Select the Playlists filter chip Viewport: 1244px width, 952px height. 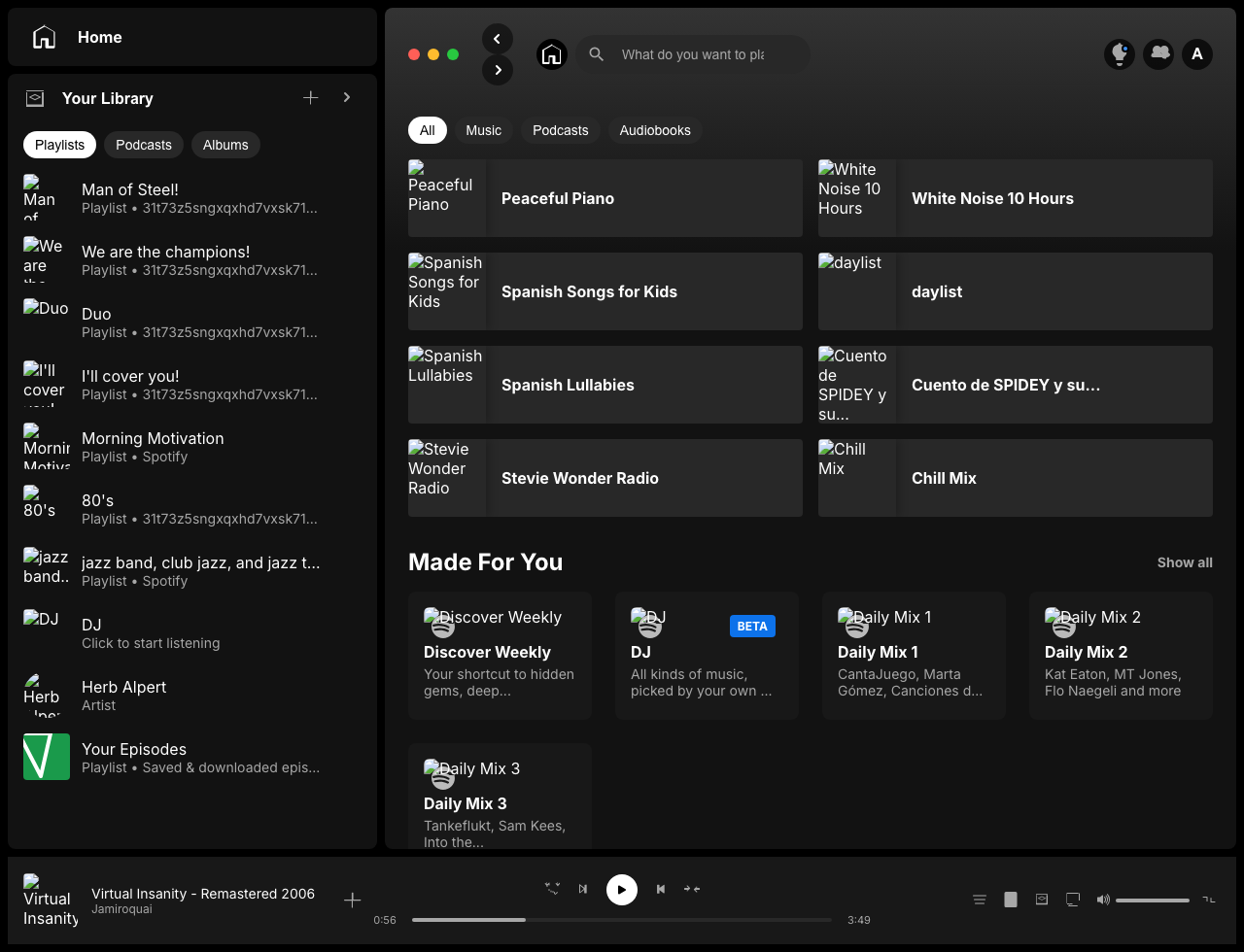[59, 144]
